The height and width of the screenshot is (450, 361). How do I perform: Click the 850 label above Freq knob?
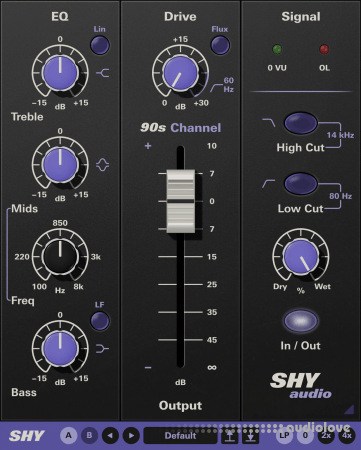60,223
